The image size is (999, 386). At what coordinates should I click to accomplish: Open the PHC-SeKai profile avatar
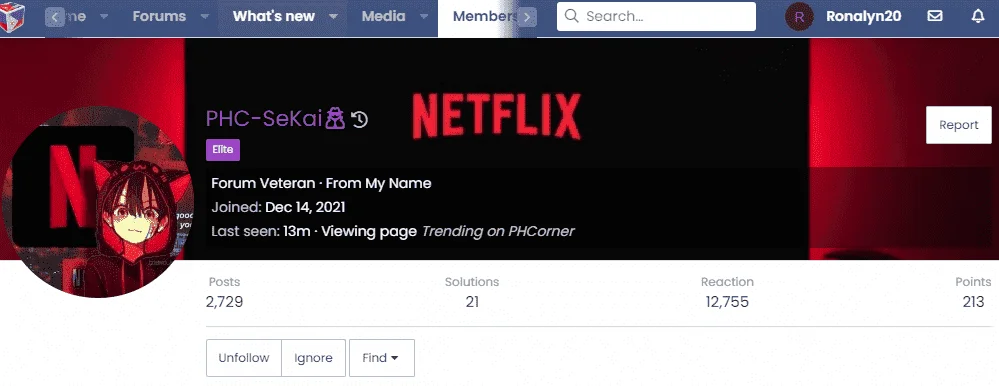(x=97, y=202)
